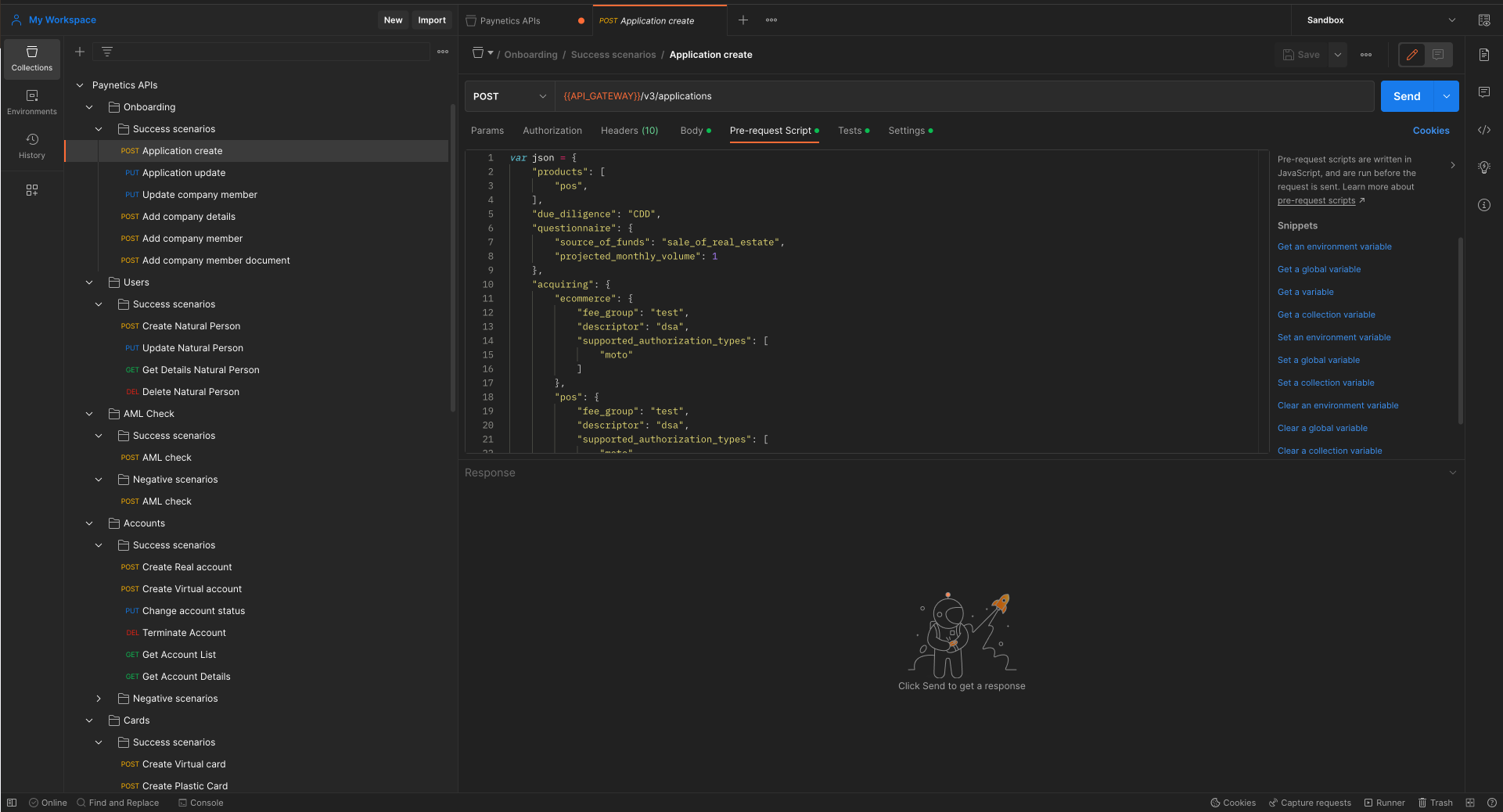The width and height of the screenshot is (1503, 812).
Task: Open the Runner from the status bar
Action: (1384, 803)
